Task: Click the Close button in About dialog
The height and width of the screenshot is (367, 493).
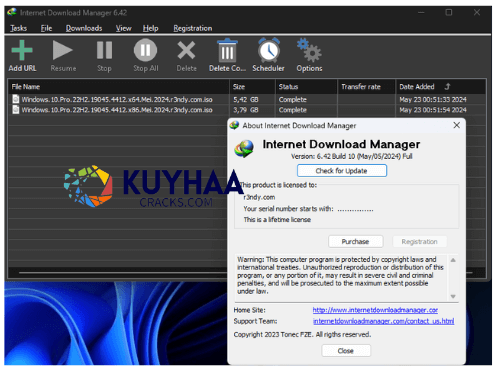Action: click(x=346, y=351)
